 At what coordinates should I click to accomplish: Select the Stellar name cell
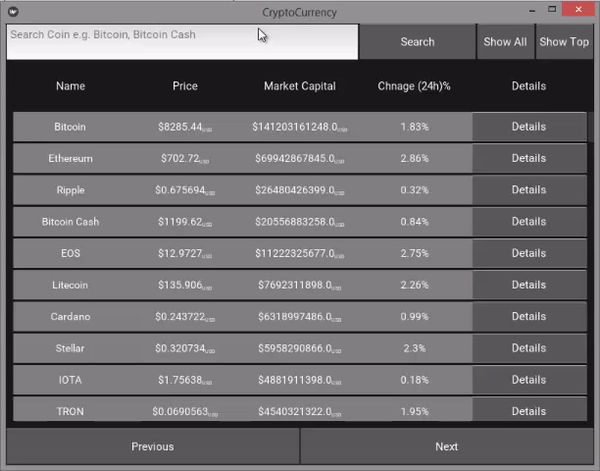70,348
